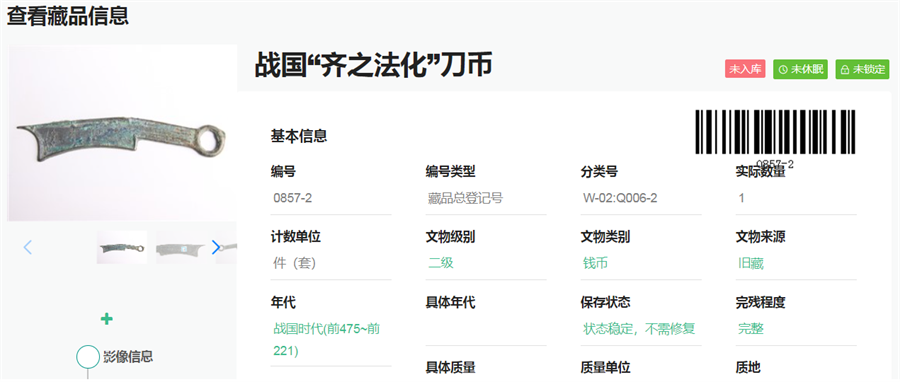Open the main knife coin photo

coord(122,133)
